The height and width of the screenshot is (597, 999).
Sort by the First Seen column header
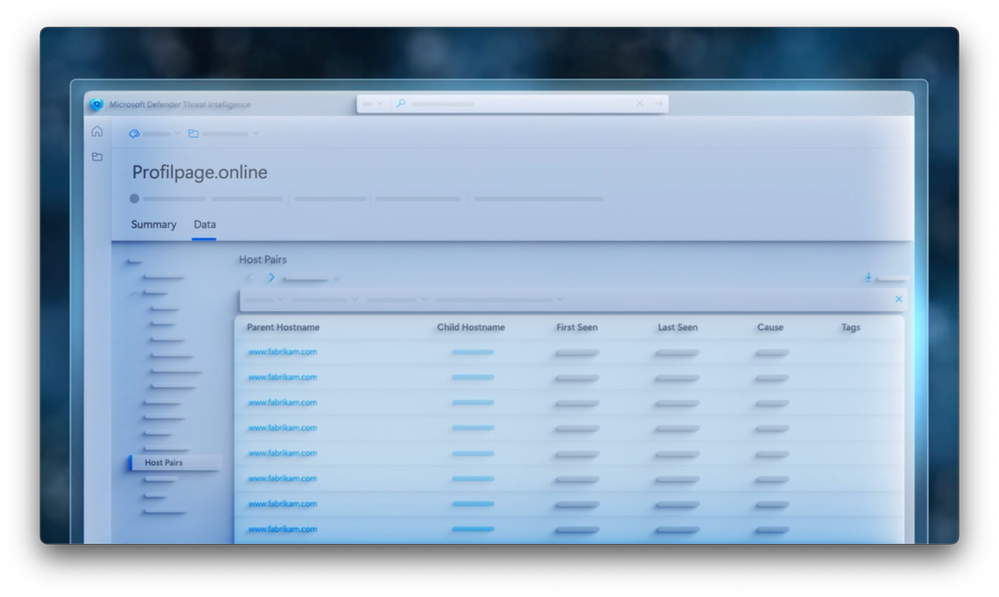tap(577, 327)
